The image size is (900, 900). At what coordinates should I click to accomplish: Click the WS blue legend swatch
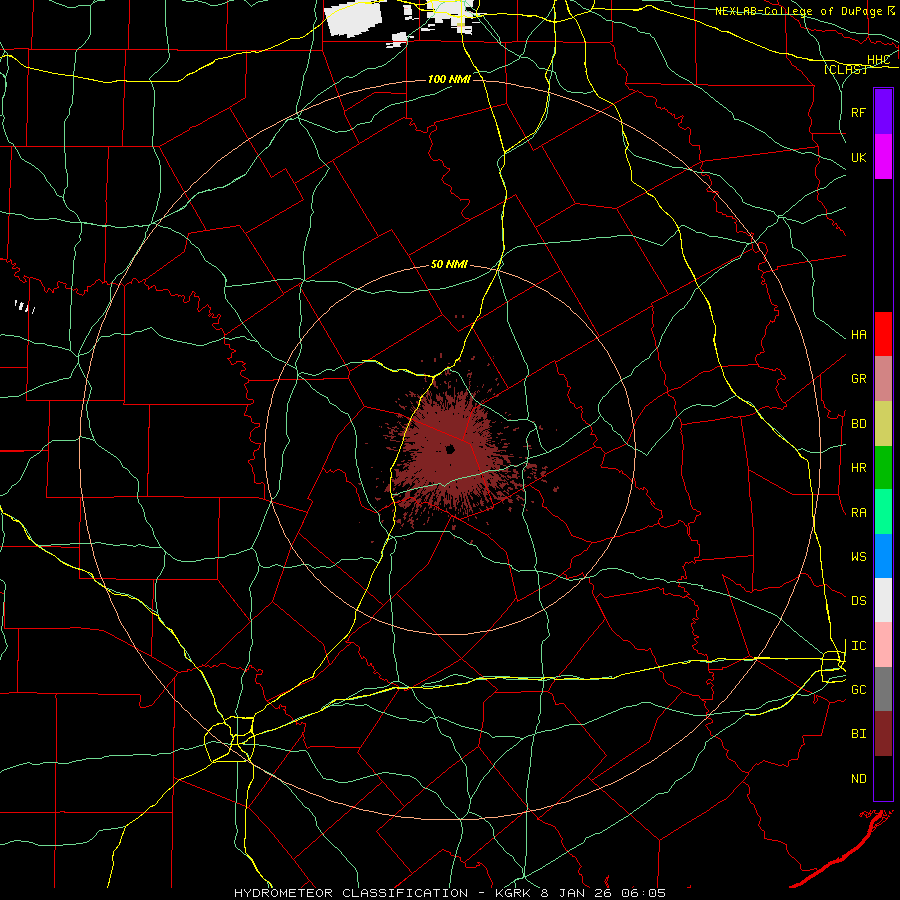click(x=883, y=556)
